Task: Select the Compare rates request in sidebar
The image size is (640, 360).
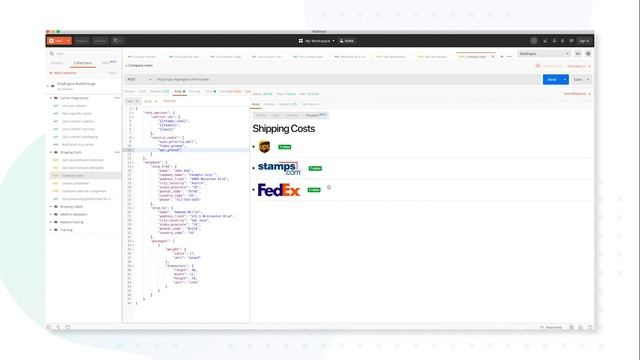Action: point(85,176)
